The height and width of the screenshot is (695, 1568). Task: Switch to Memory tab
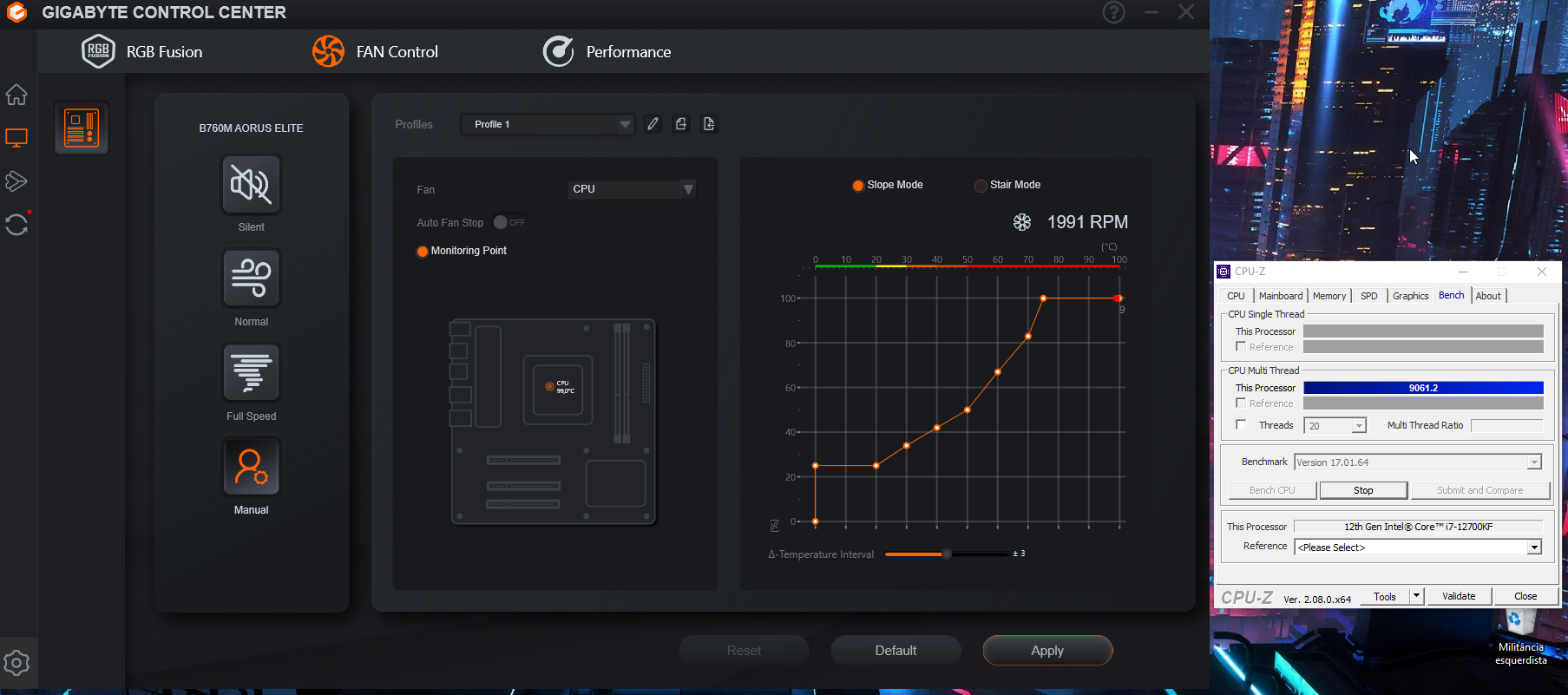pyautogui.click(x=1329, y=296)
